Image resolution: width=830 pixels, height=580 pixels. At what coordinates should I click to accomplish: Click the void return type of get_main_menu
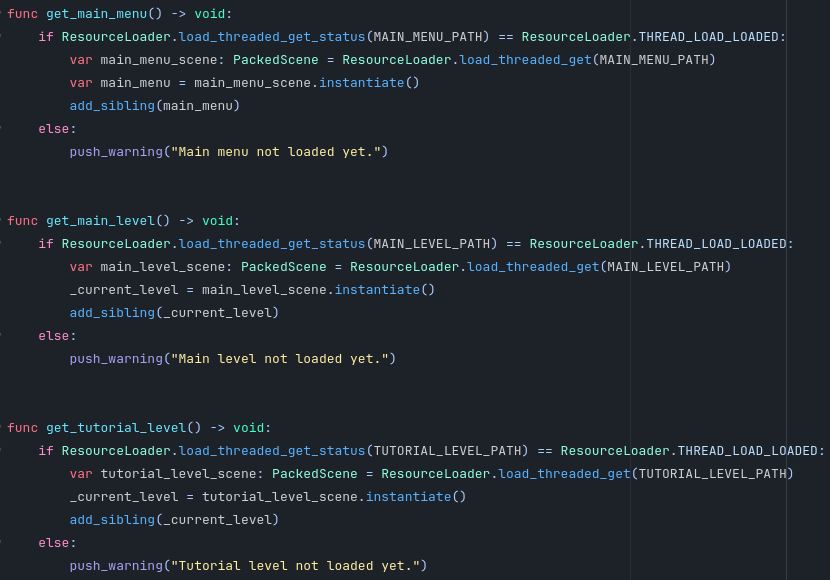tap(210, 14)
